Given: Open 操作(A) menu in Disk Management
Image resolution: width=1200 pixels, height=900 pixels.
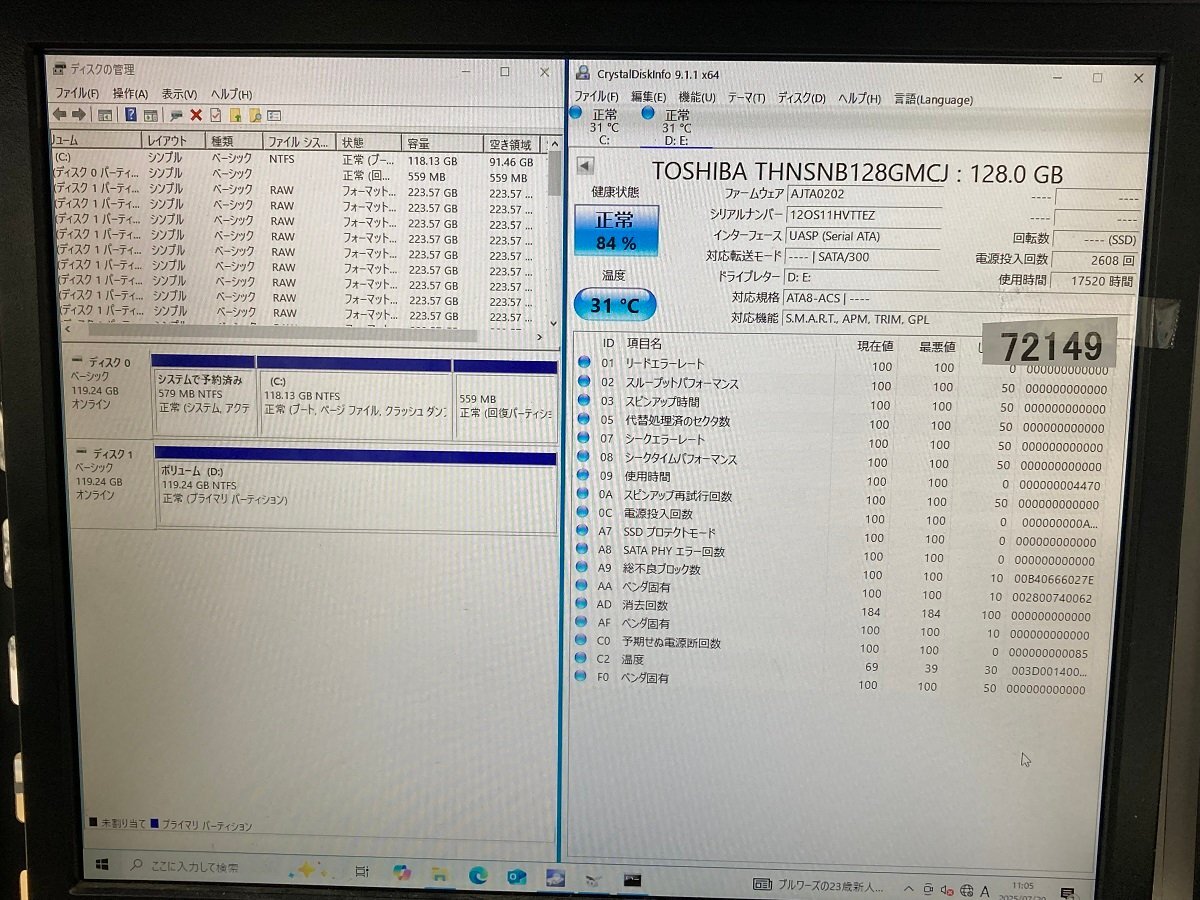Looking at the screenshot, I should click(x=130, y=93).
